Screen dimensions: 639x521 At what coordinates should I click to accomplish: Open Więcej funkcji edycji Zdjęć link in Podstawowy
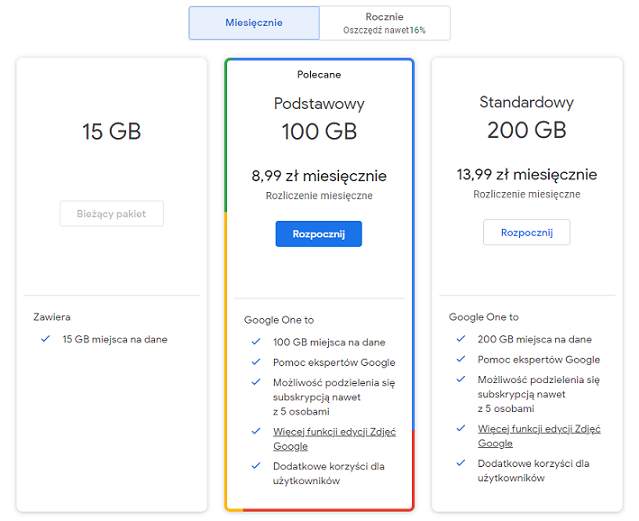pos(320,439)
